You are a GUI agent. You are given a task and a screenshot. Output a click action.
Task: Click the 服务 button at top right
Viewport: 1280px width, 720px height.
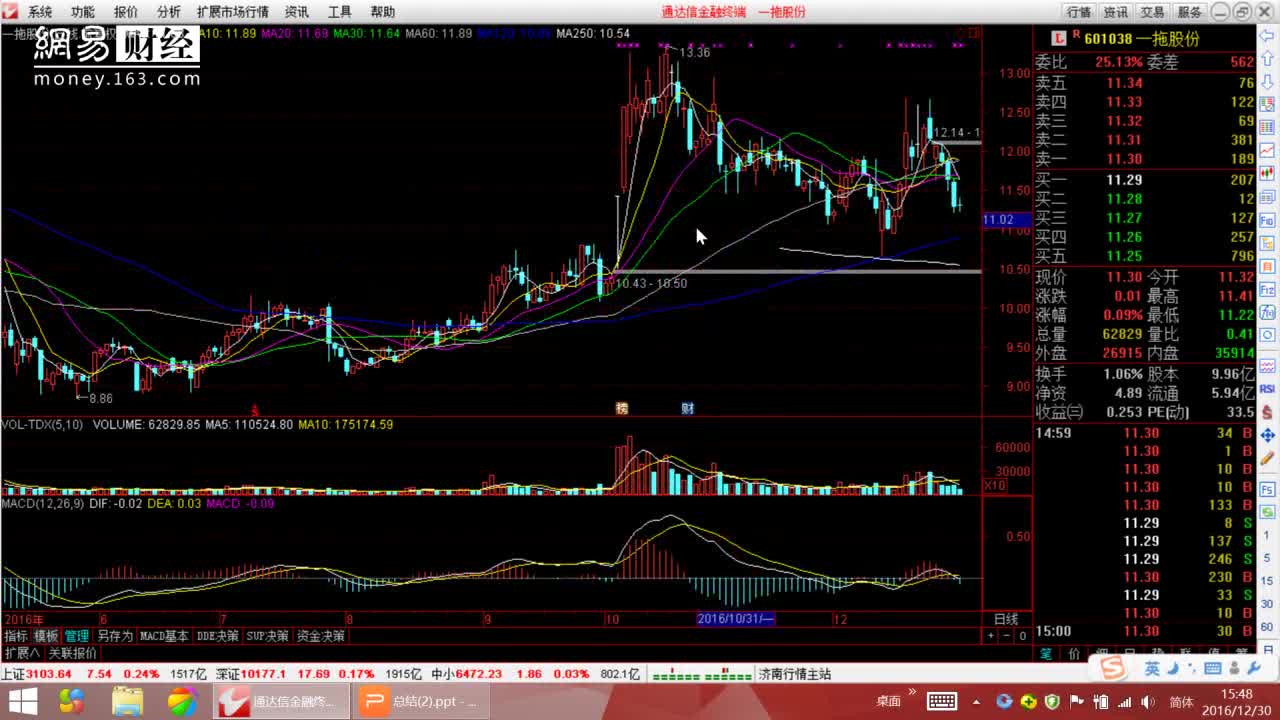tap(1190, 12)
